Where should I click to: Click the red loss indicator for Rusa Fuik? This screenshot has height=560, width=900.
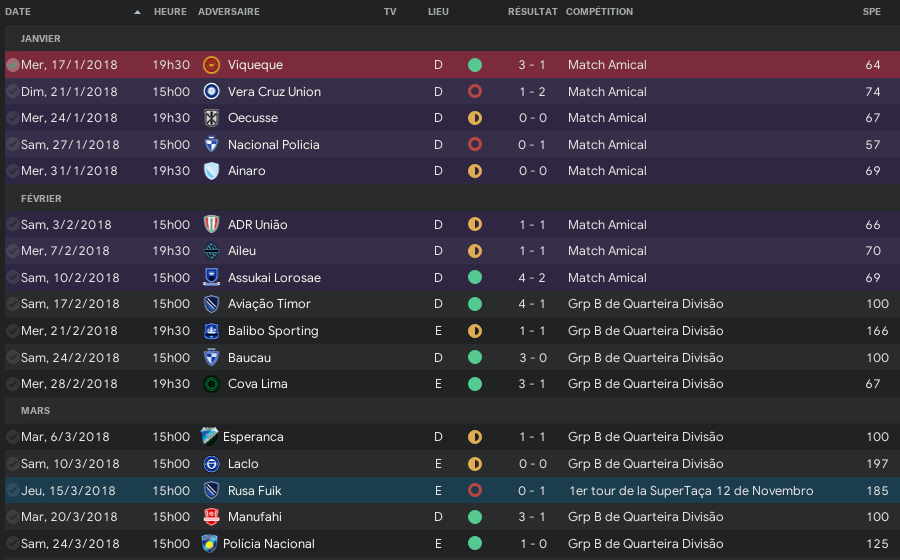(x=475, y=491)
